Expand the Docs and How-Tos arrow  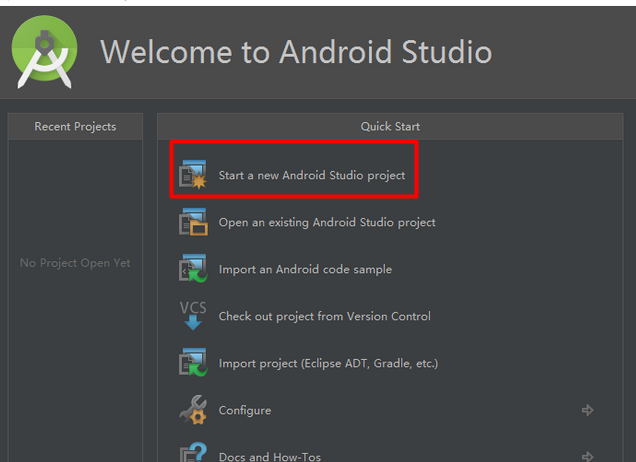(x=587, y=456)
